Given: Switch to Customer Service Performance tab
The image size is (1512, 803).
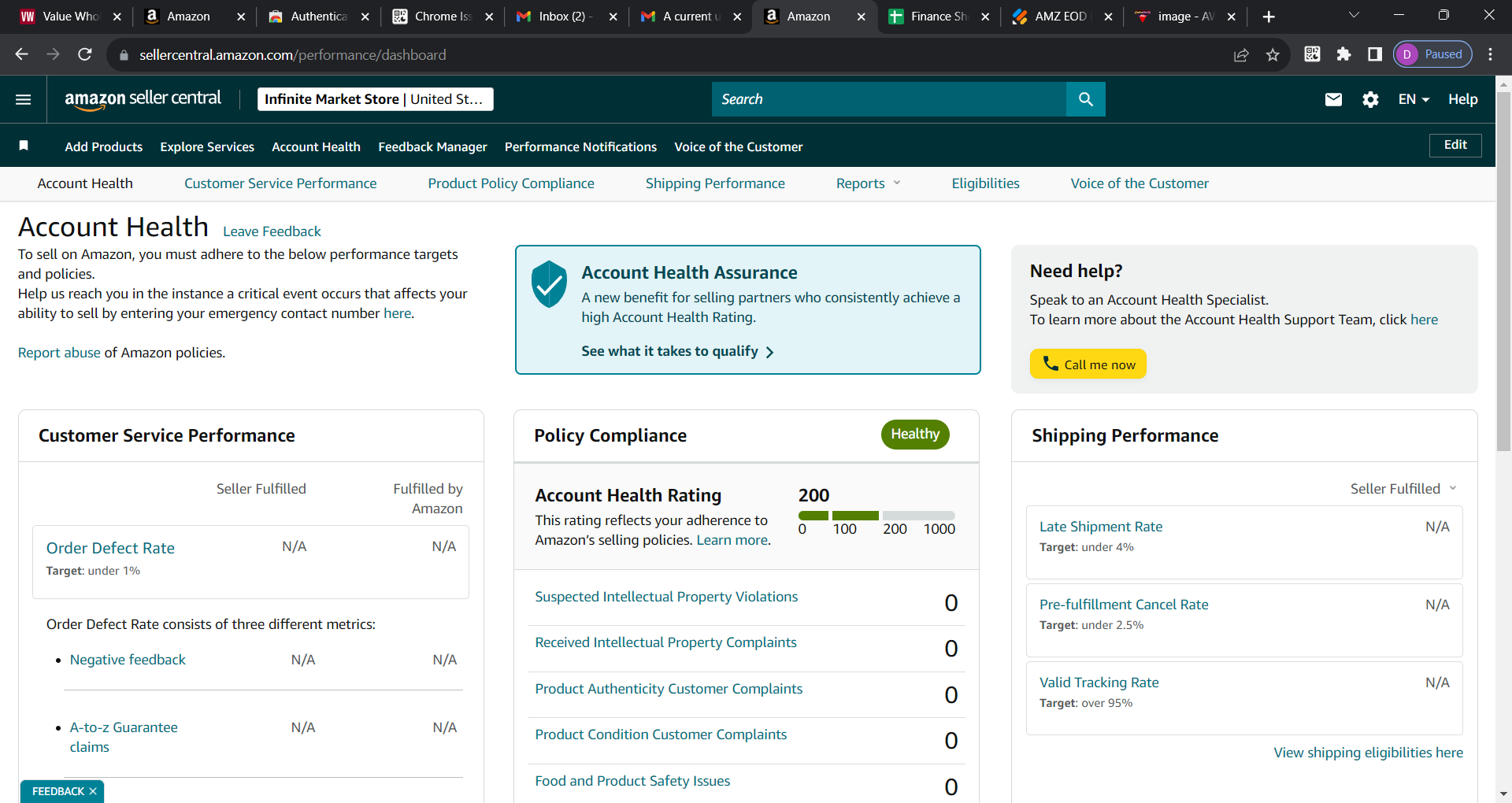Looking at the screenshot, I should coord(280,183).
